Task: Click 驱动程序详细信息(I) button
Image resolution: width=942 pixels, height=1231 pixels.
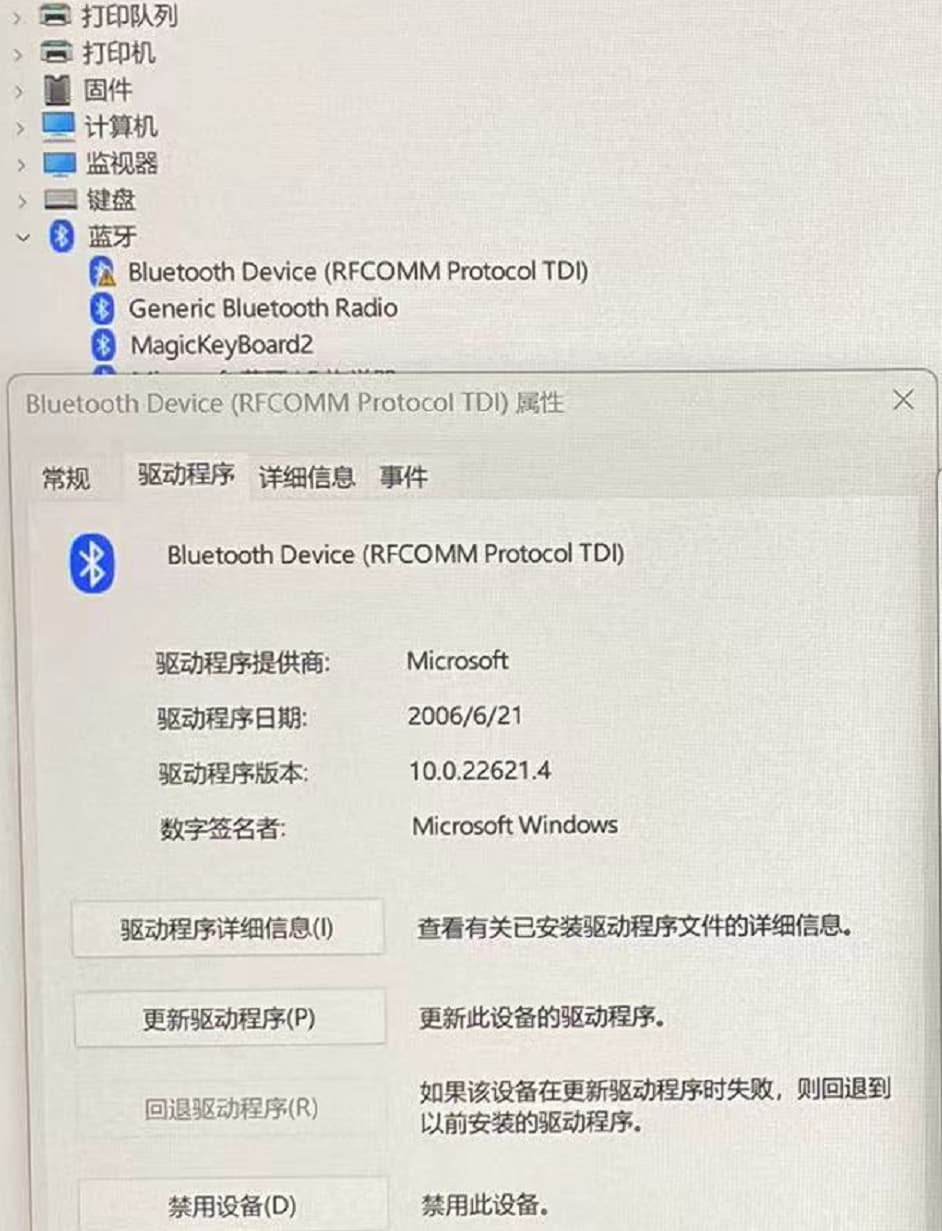Action: pos(228,928)
